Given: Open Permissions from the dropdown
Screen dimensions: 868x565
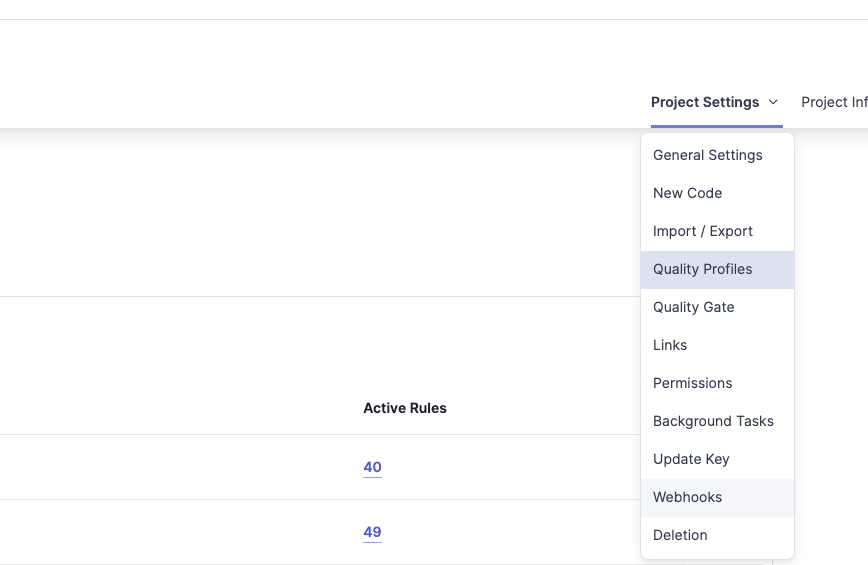Looking at the screenshot, I should [x=717, y=383].
